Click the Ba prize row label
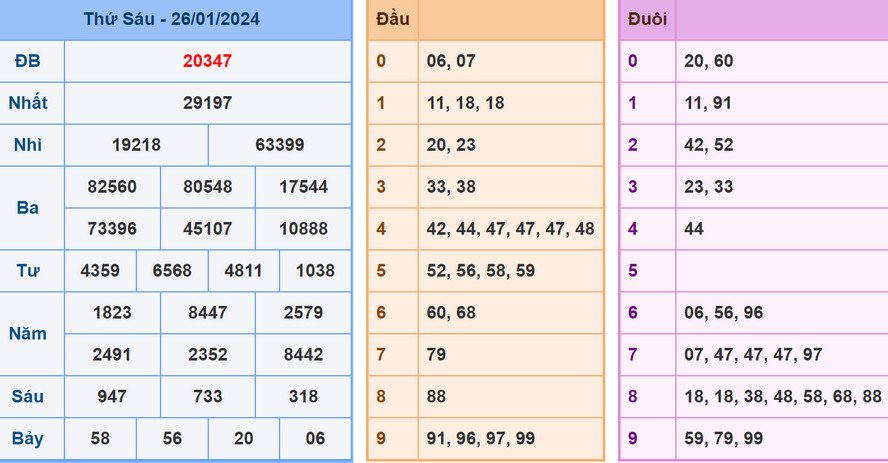The width and height of the screenshot is (888, 463). coord(28,208)
